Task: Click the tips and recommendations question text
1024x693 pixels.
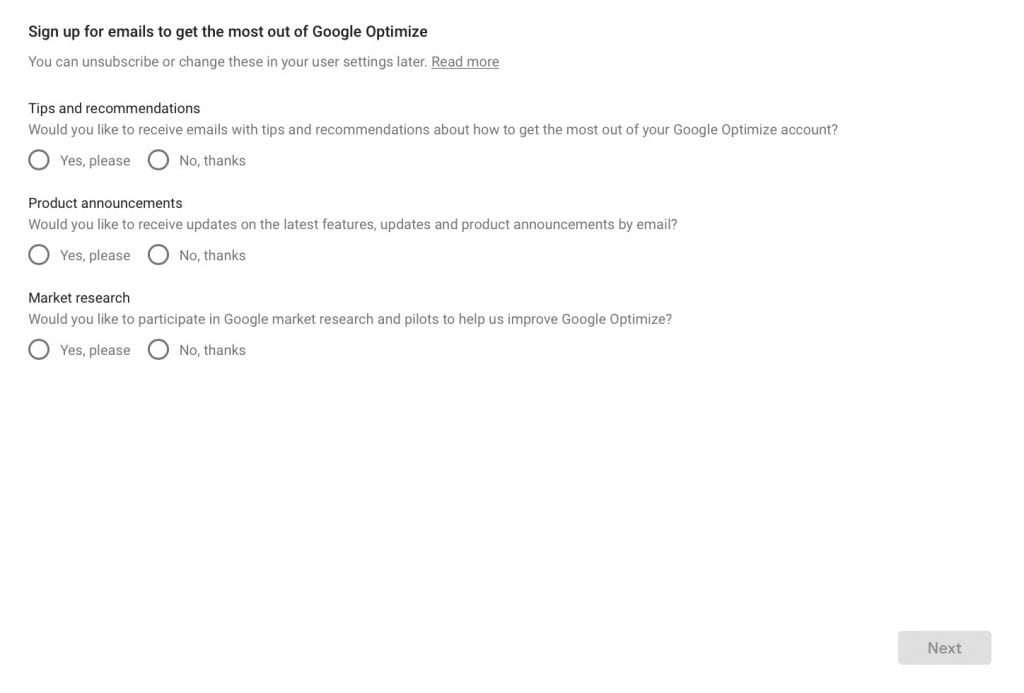Action: [x=433, y=128]
